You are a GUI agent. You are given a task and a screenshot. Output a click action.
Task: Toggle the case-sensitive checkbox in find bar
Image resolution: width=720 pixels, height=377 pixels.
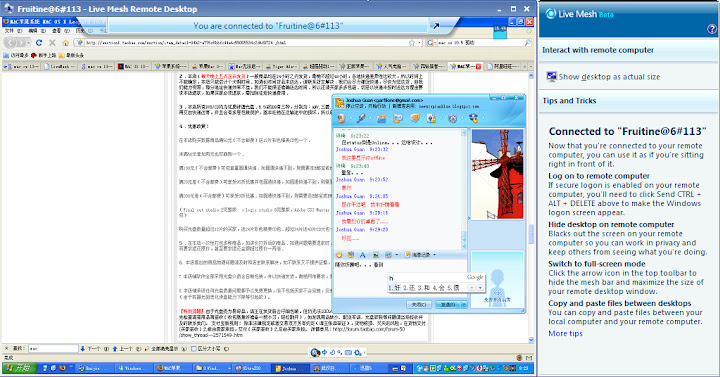(x=193, y=349)
